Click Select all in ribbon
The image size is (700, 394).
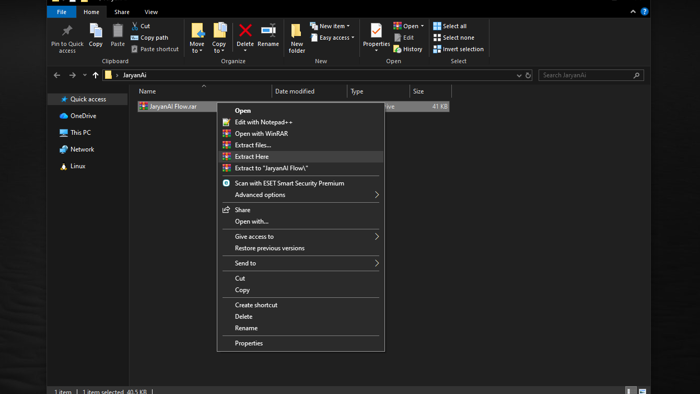(450, 26)
